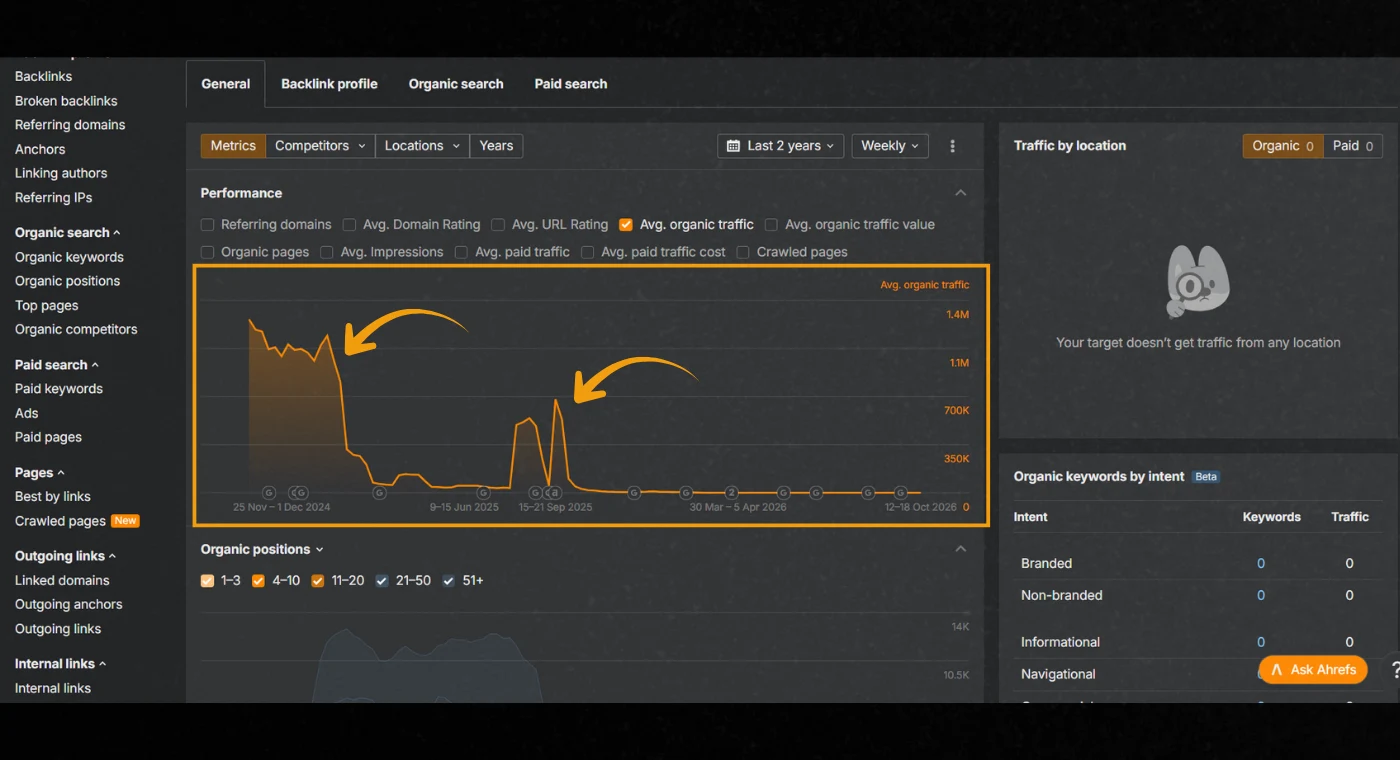Image resolution: width=1400 pixels, height=760 pixels.
Task: Open the Competitors dropdown
Action: (x=320, y=146)
